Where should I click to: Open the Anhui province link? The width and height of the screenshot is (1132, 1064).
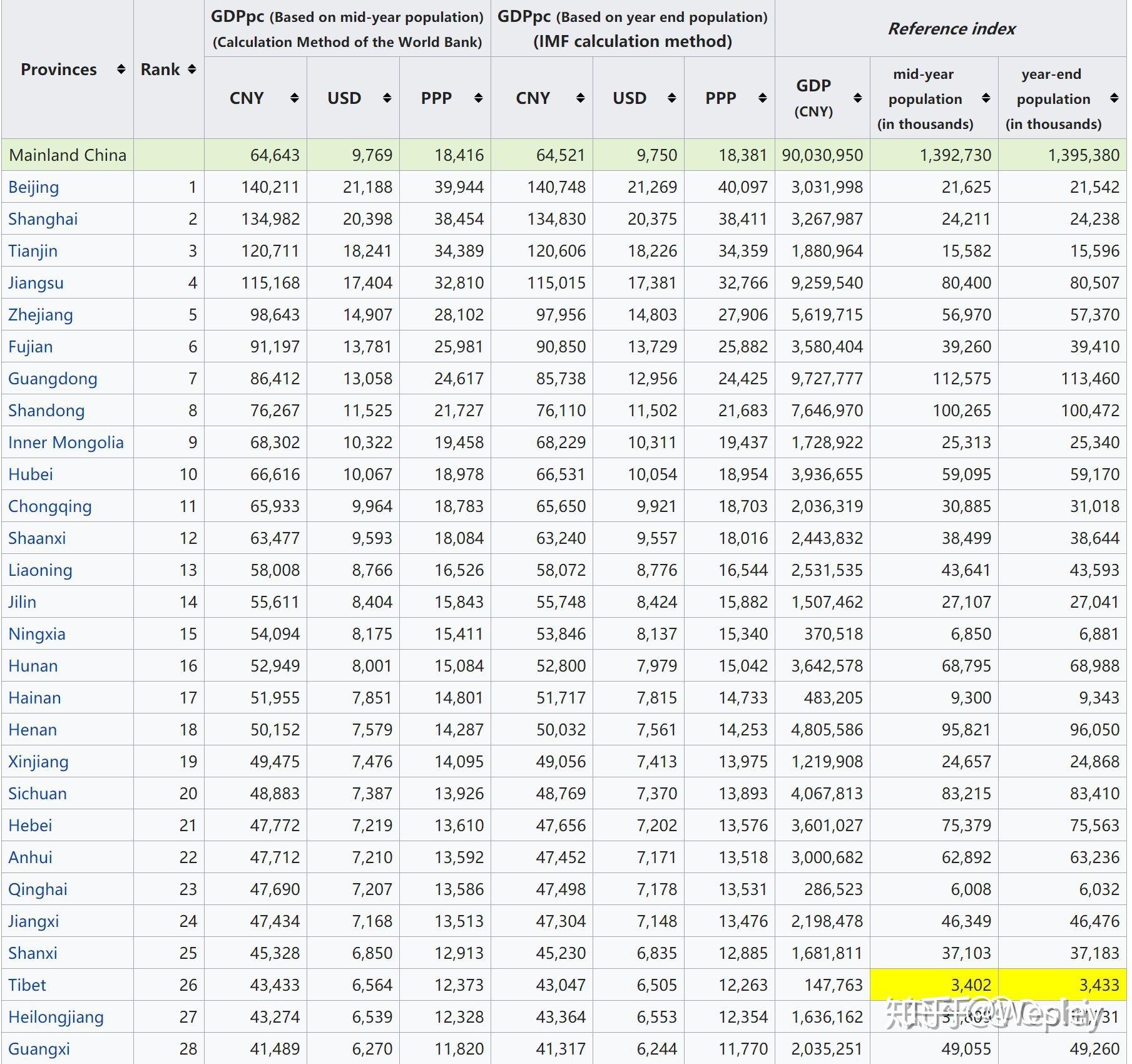(30, 857)
